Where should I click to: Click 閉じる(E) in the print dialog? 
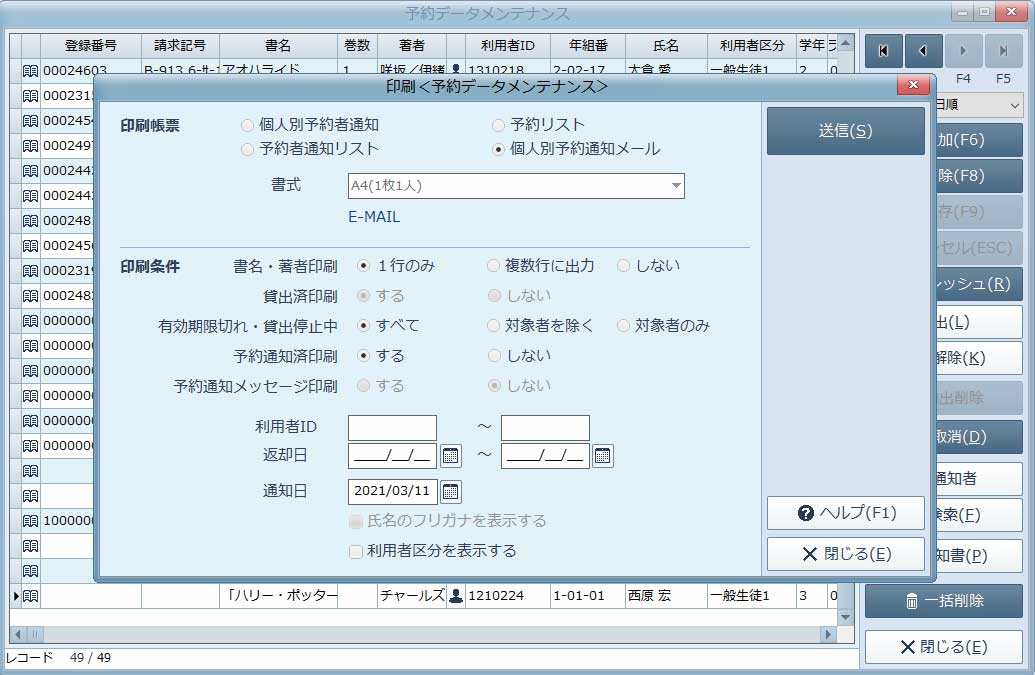click(846, 554)
